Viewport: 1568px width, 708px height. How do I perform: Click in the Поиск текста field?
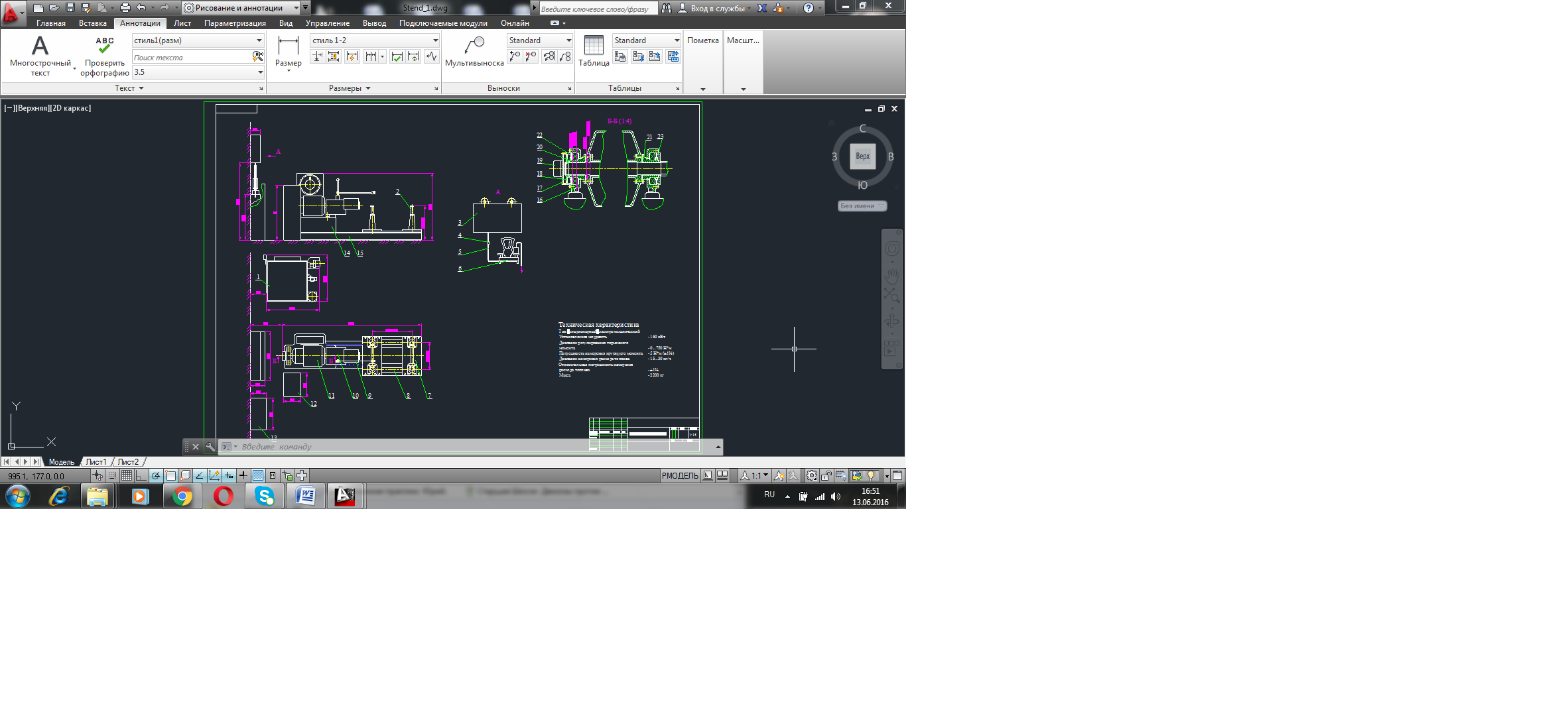pos(192,58)
